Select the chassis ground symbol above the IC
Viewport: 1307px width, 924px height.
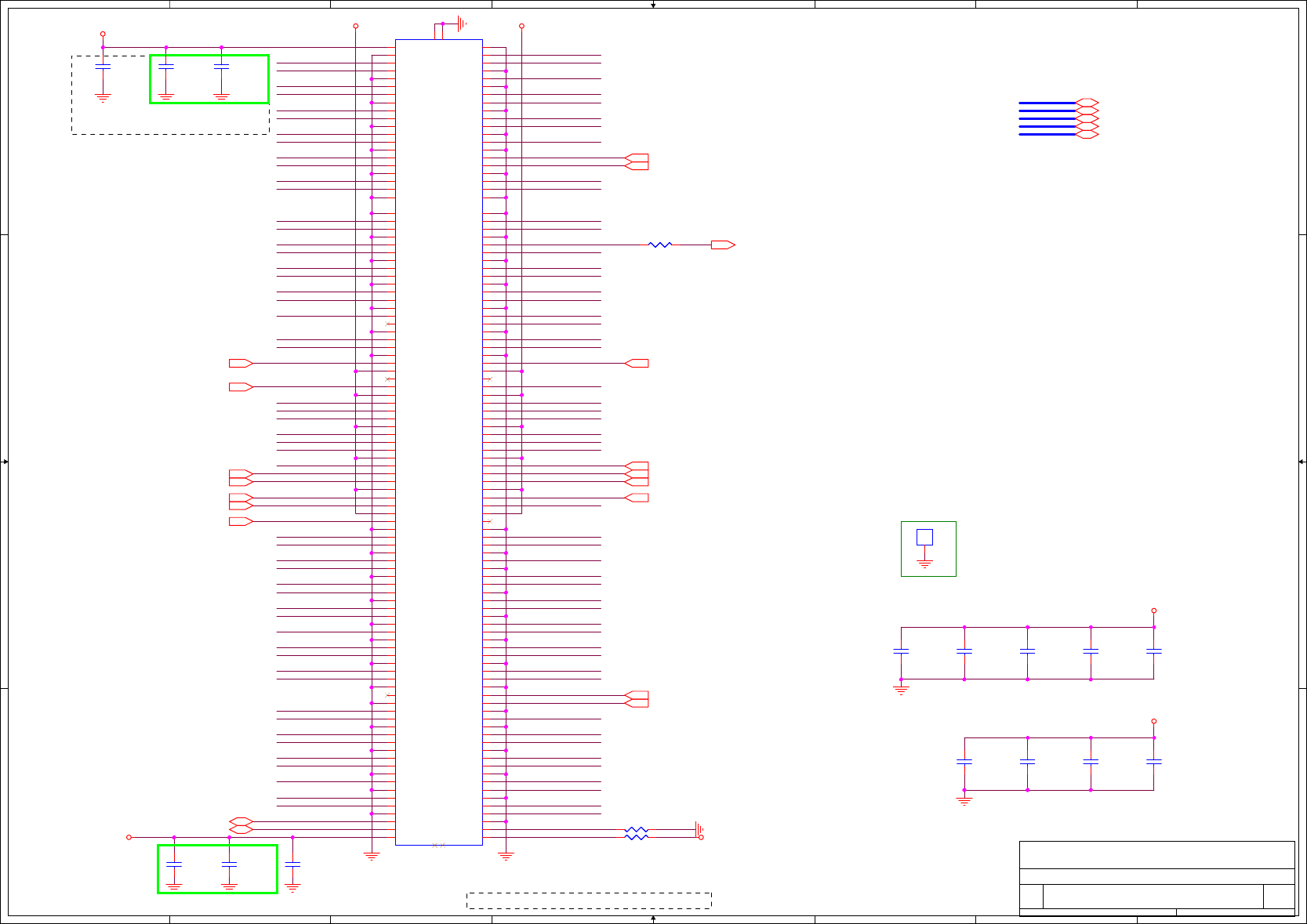(462, 24)
